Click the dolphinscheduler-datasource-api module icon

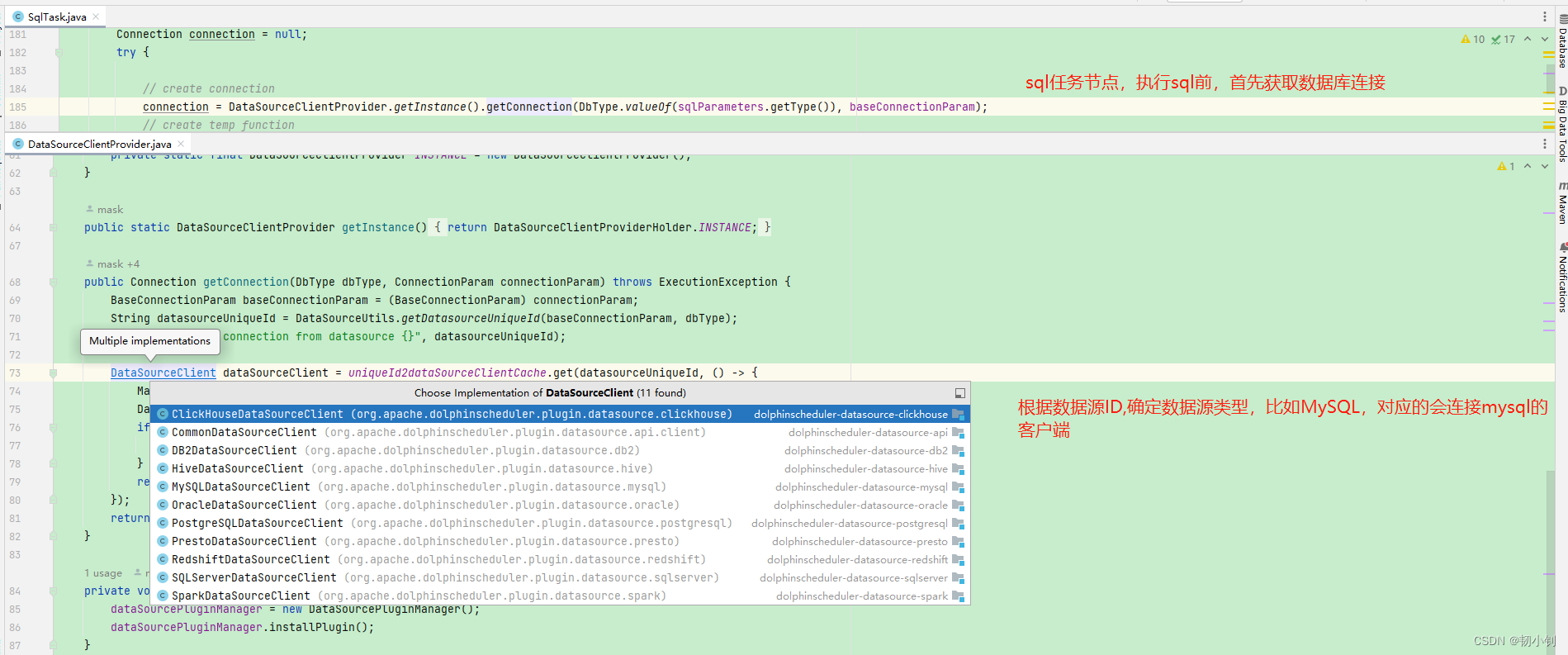958,432
